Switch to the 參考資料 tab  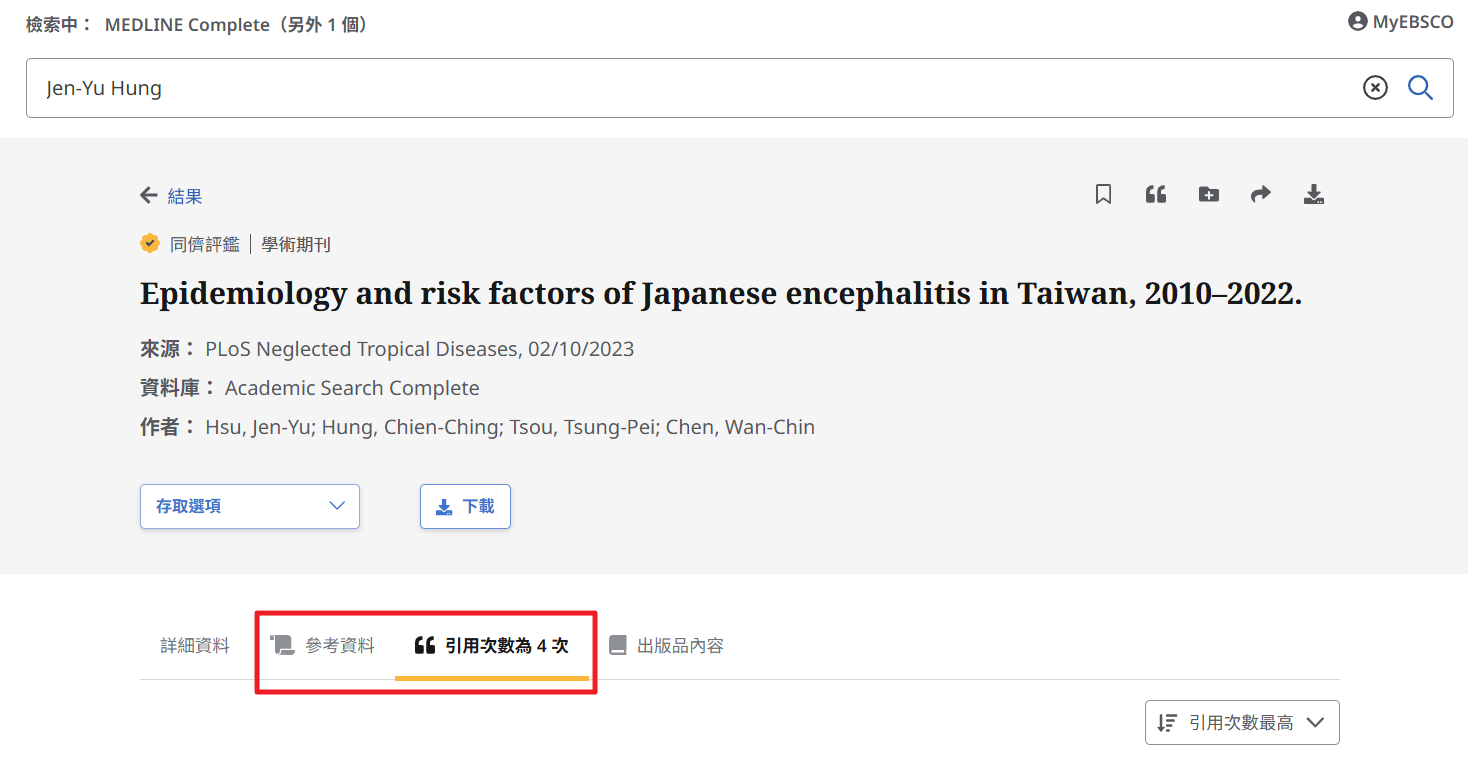[324, 646]
